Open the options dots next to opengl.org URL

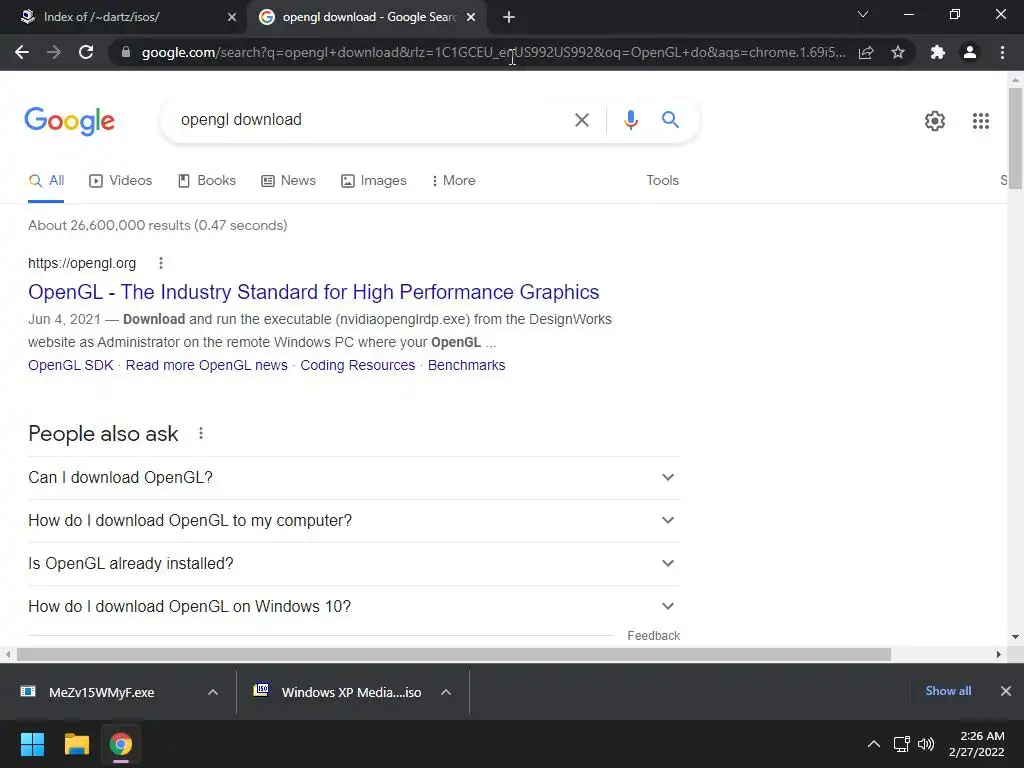(161, 263)
